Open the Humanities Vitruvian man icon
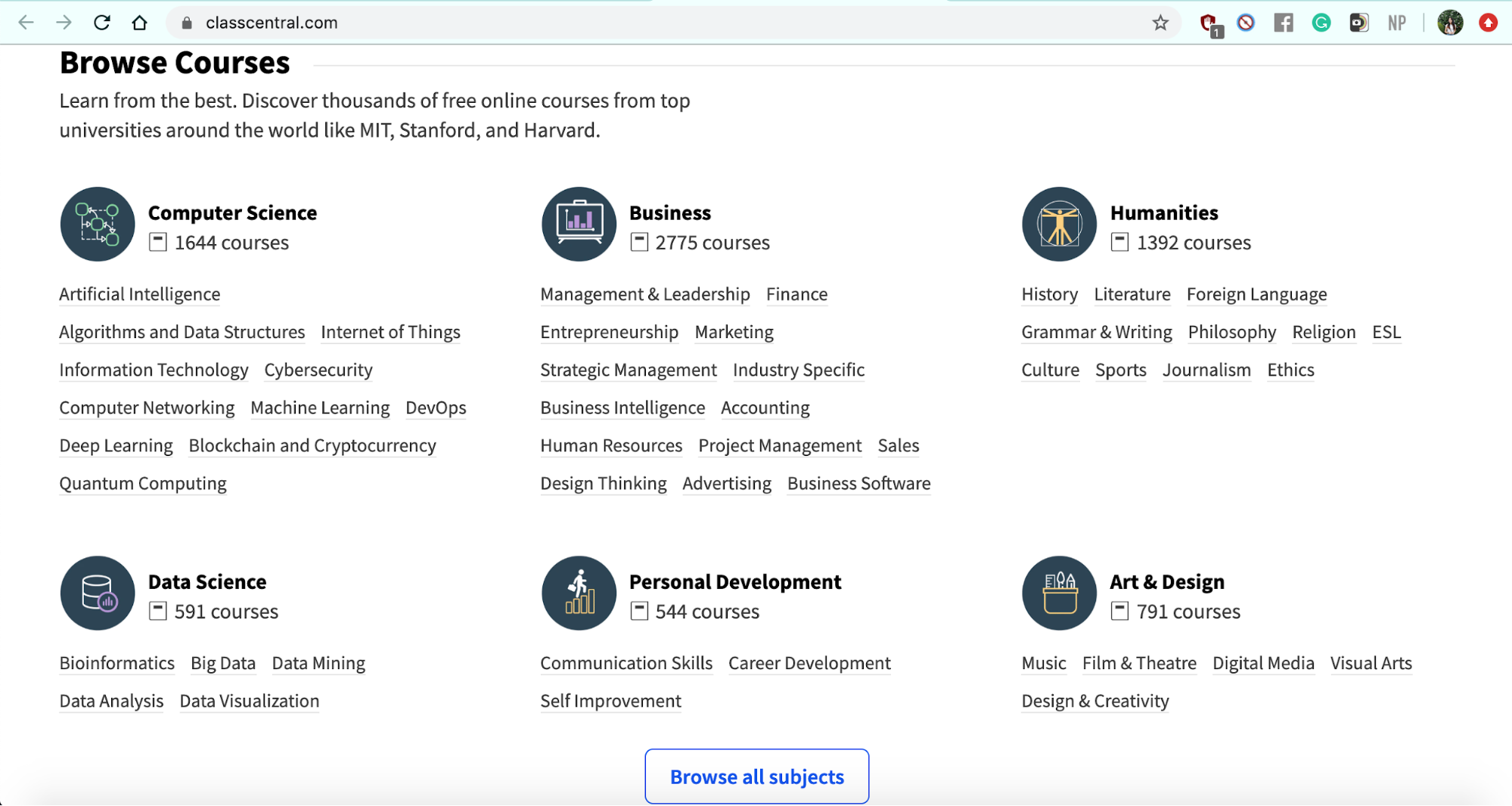The width and height of the screenshot is (1512, 806). pyautogui.click(x=1059, y=225)
